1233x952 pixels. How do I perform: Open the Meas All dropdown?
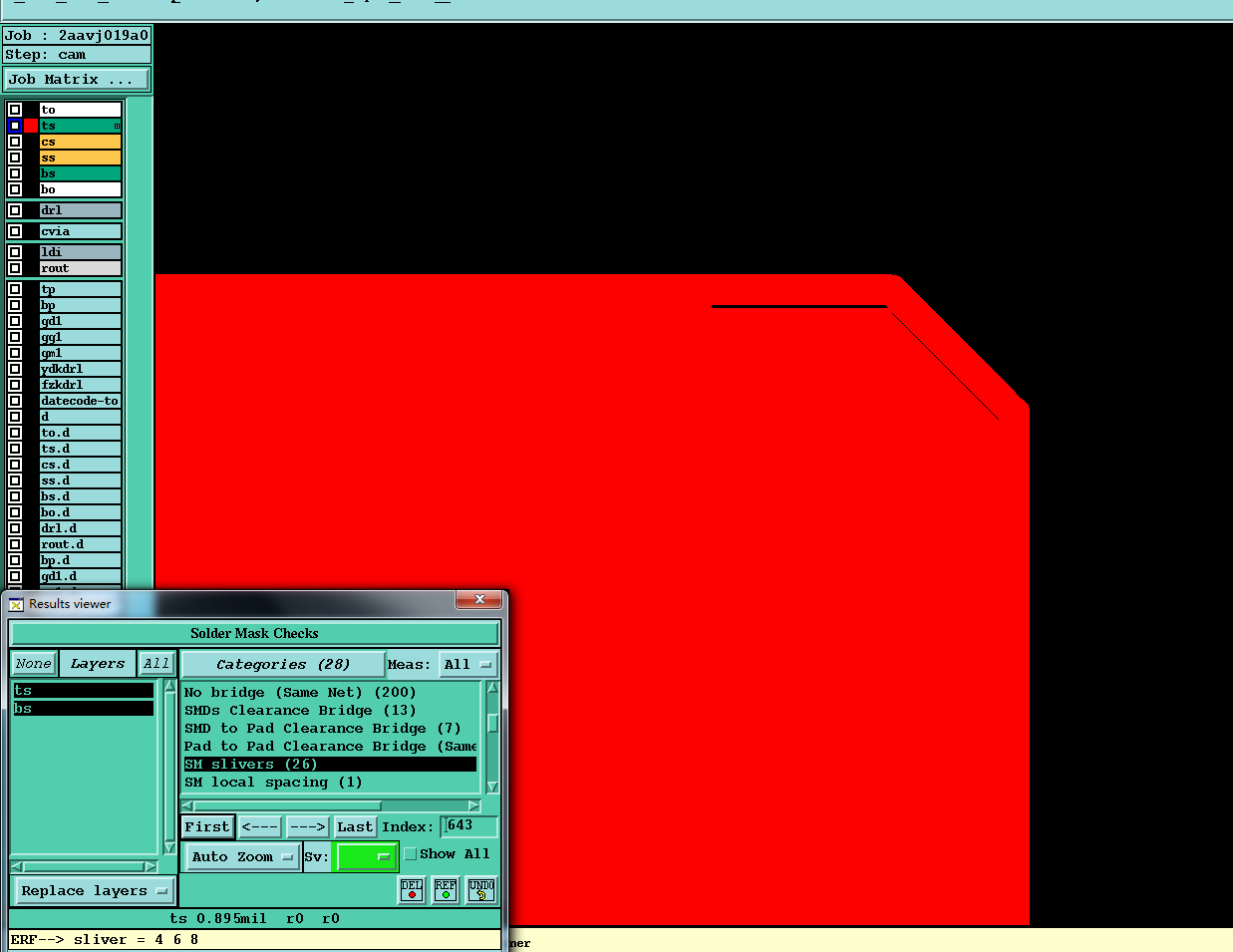(467, 665)
